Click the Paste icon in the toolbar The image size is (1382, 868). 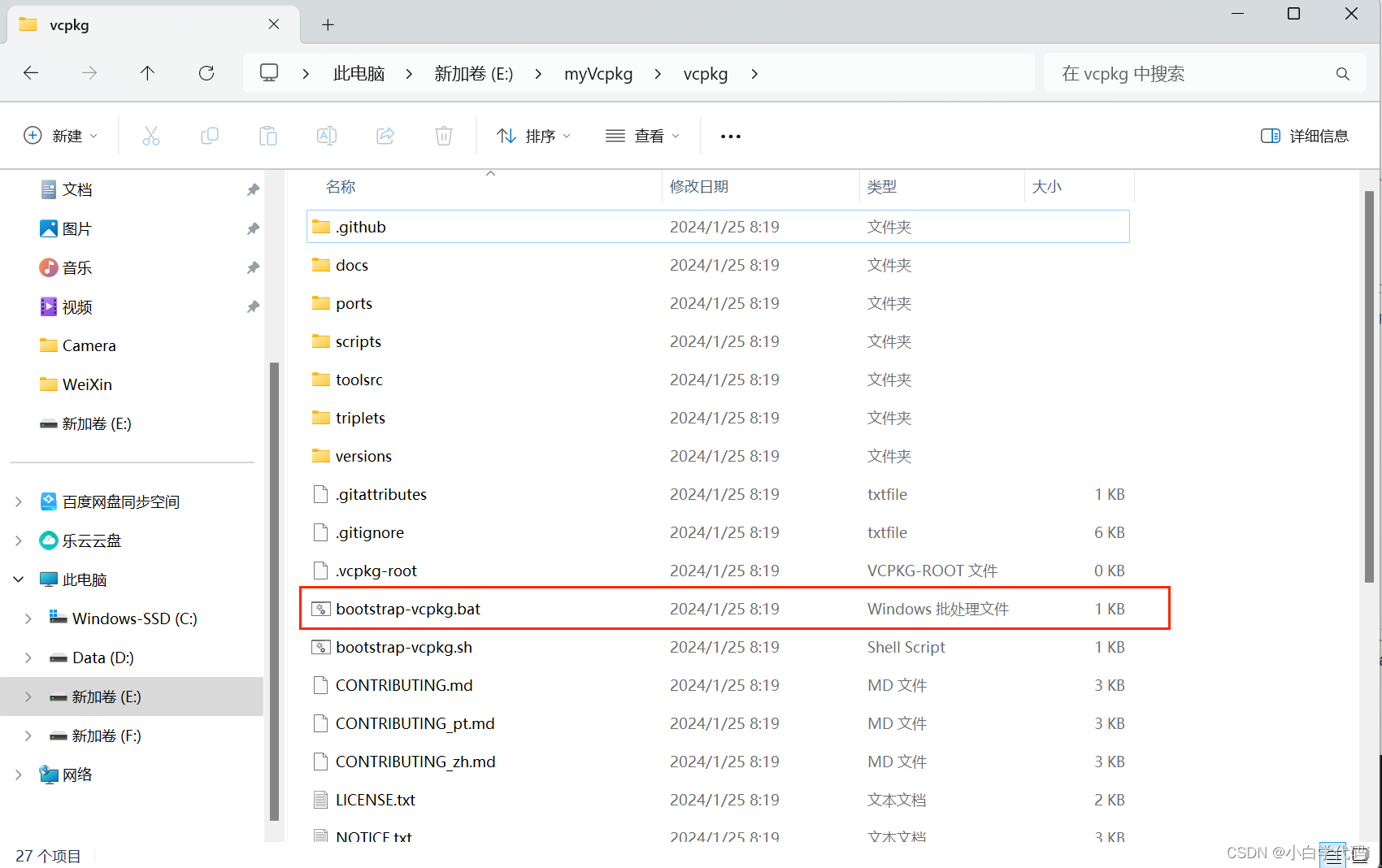point(268,136)
